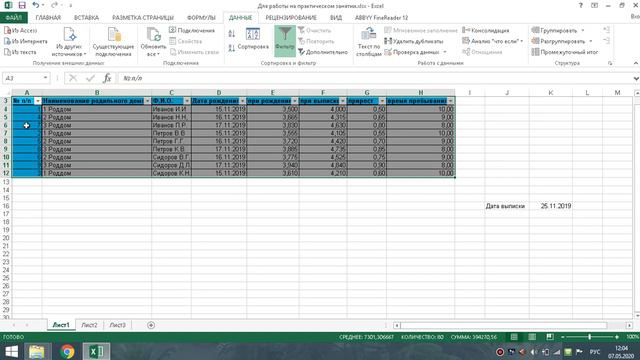This screenshot has height=360, width=640.
Task: Switch to Page Break Preview
Action: (x=550, y=337)
